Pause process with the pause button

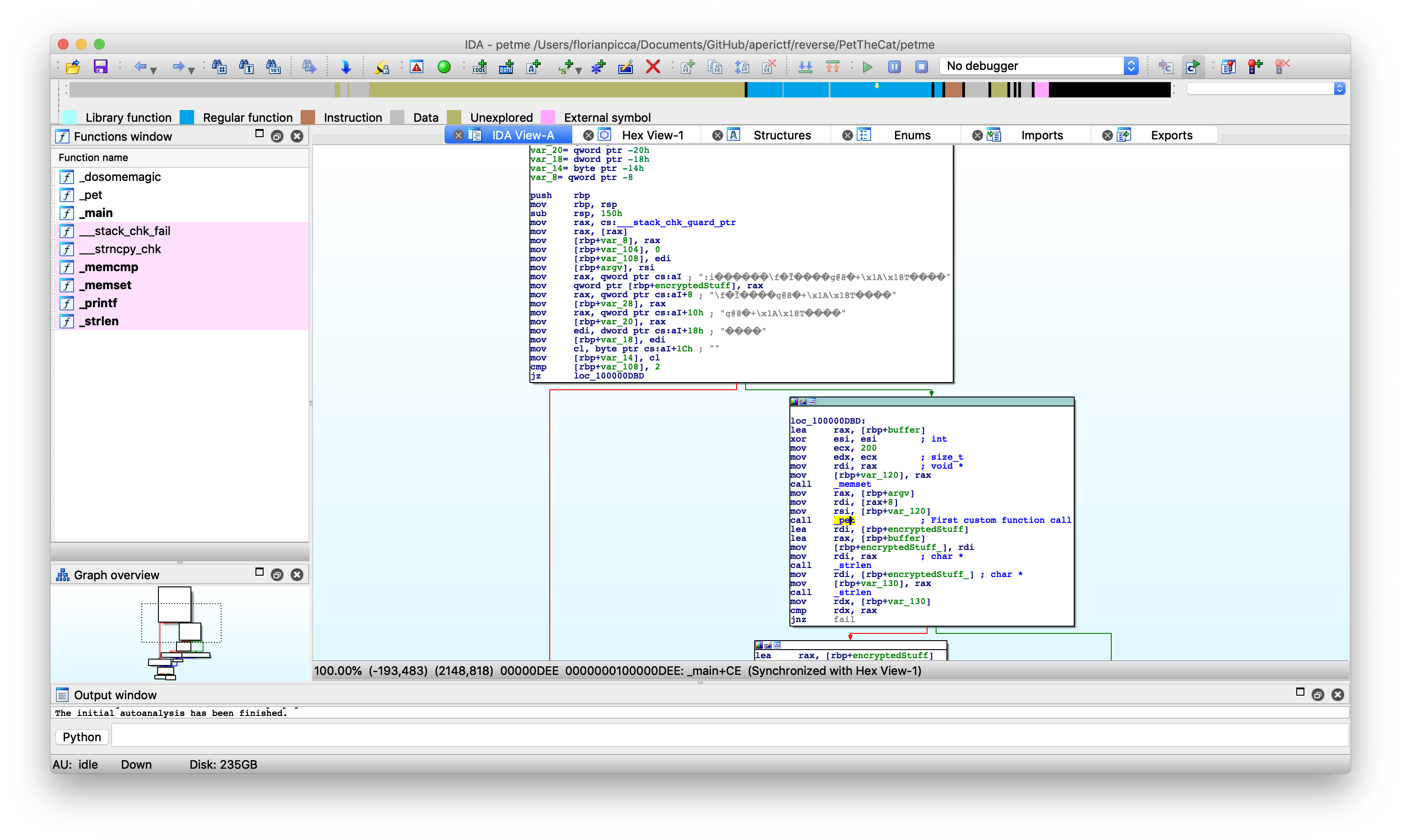[x=894, y=67]
